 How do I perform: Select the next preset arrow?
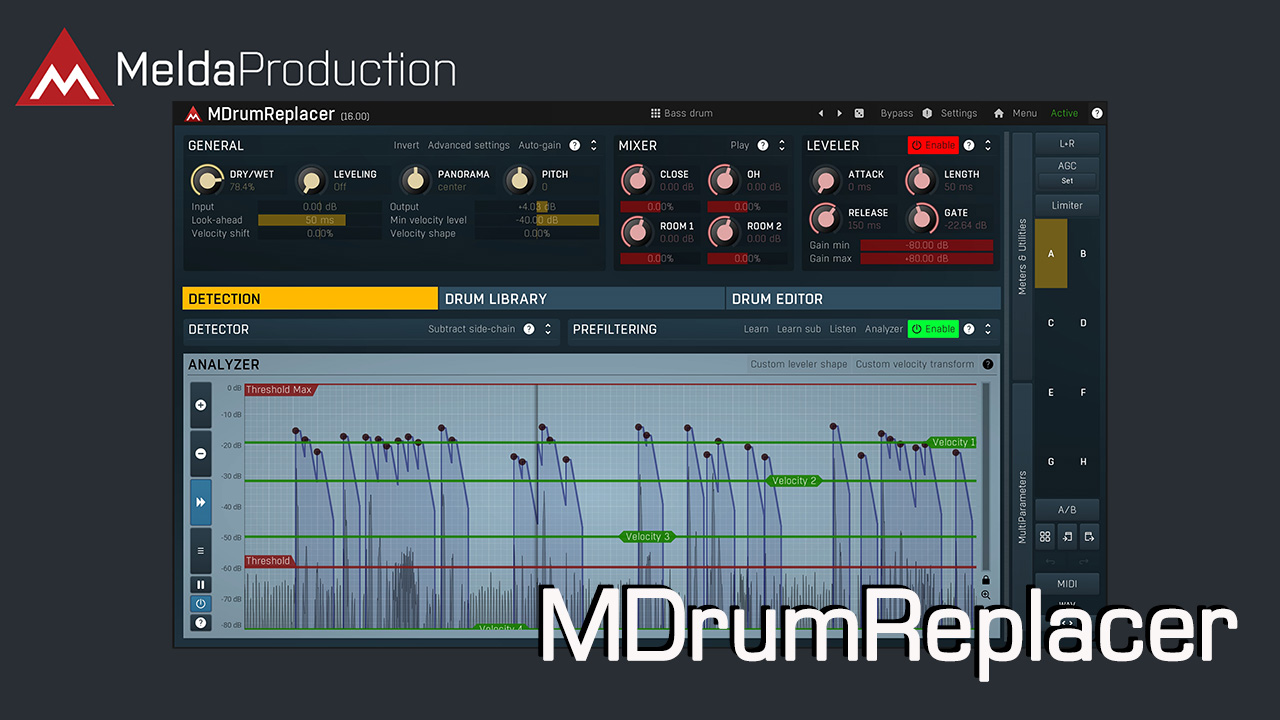pyautogui.click(x=839, y=113)
